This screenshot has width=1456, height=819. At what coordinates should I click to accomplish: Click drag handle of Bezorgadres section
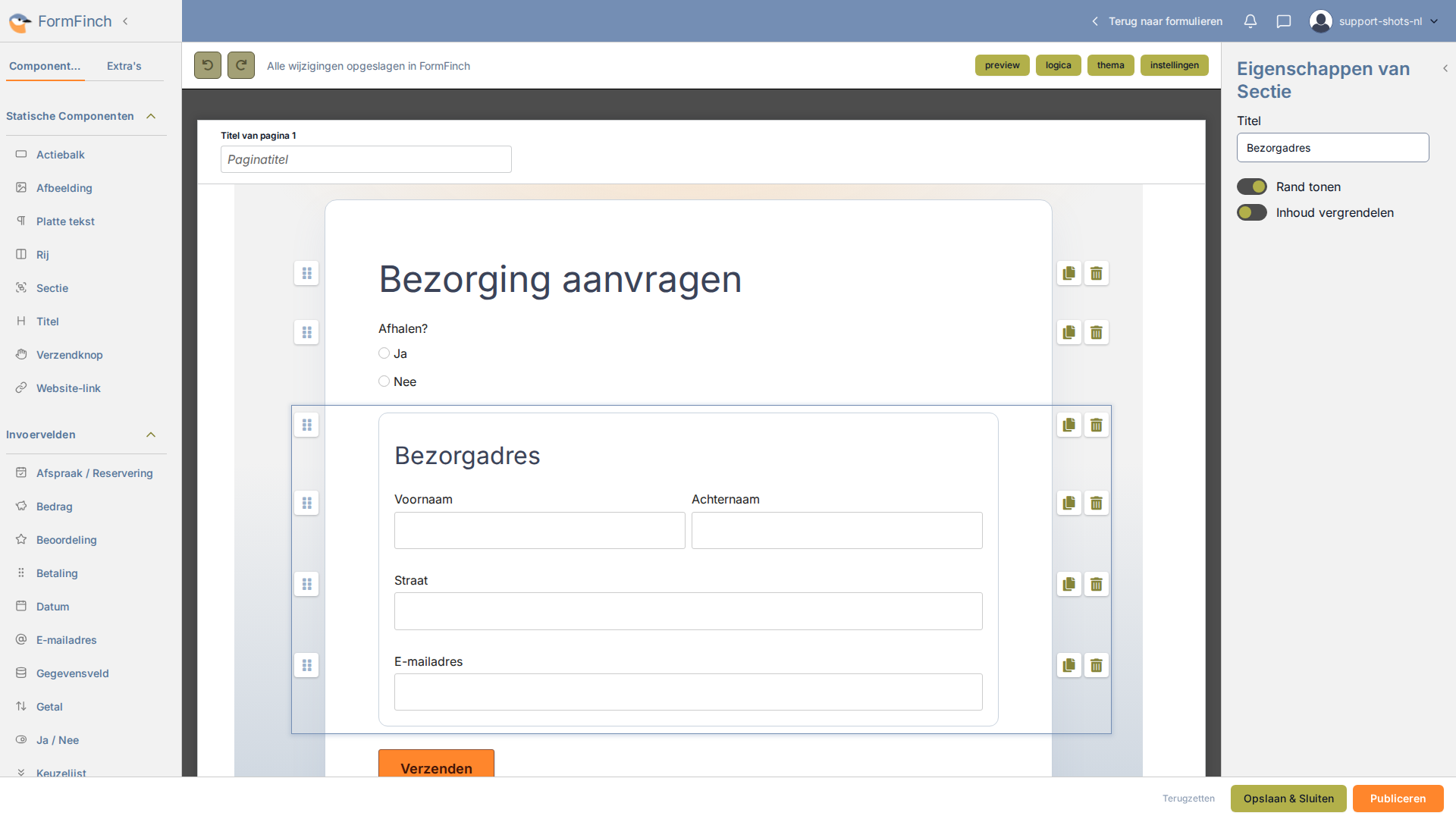coord(306,425)
